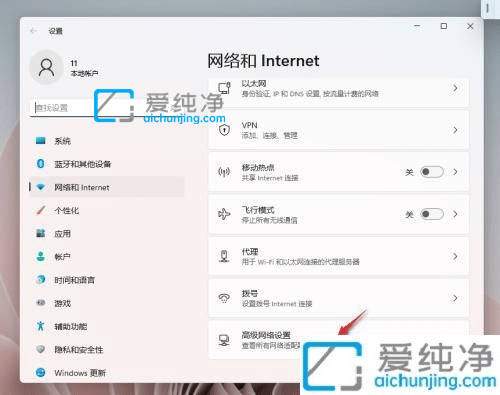
Task: Open the 应用 sidebar entry
Action: click(107, 233)
